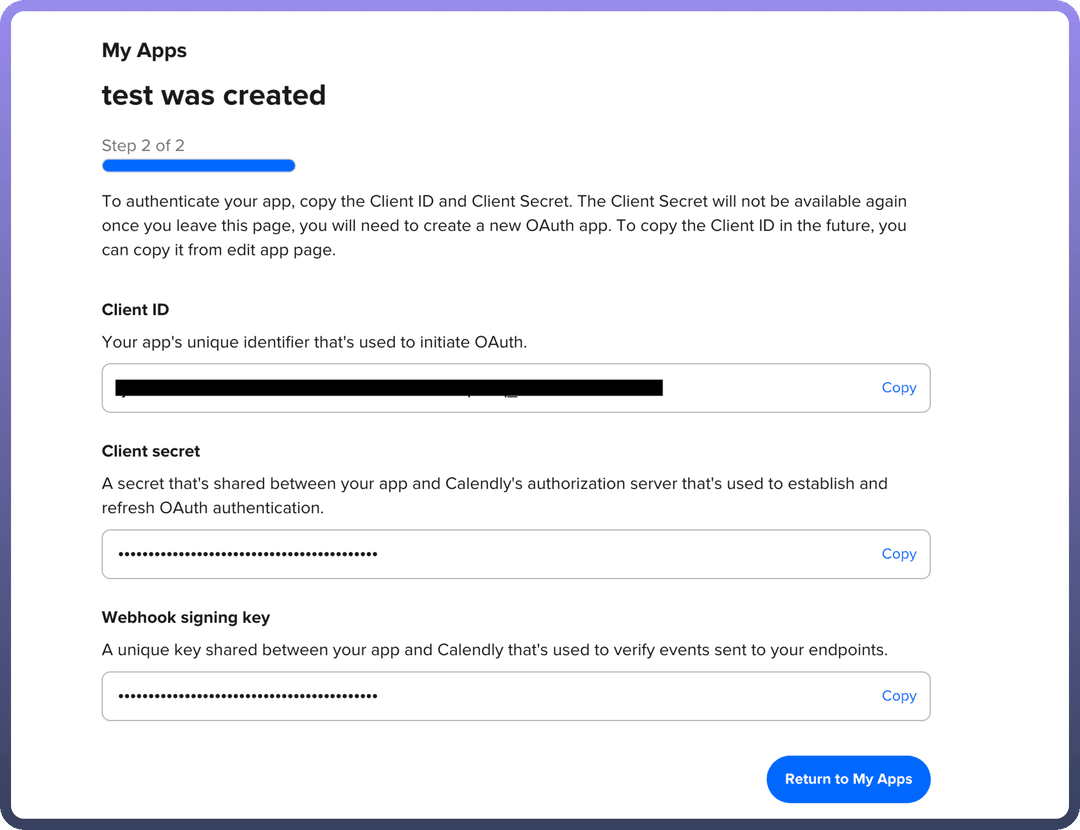The width and height of the screenshot is (1080, 830).
Task: Copy the Webhook signing key
Action: point(898,696)
